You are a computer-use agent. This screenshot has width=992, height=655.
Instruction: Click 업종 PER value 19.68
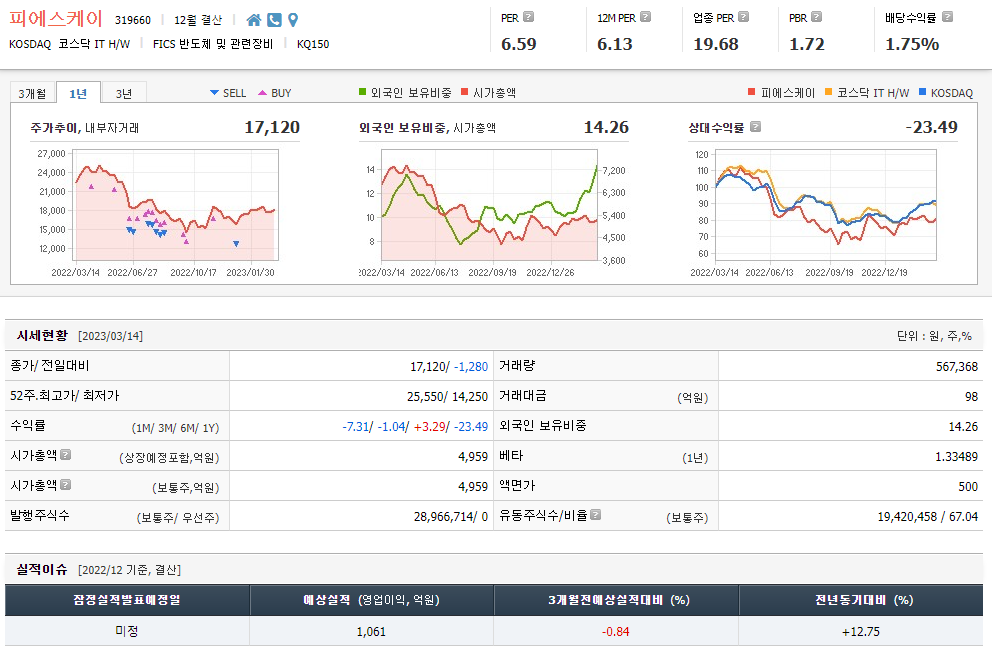716,44
